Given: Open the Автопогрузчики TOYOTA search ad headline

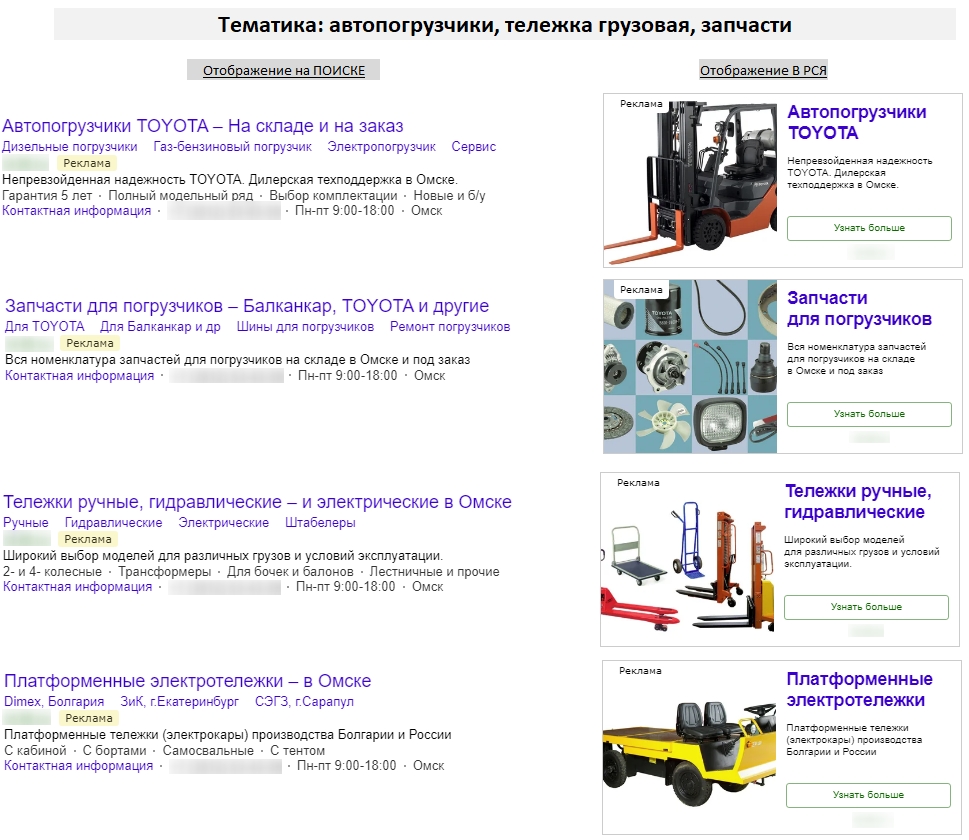Looking at the screenshot, I should [x=202, y=126].
